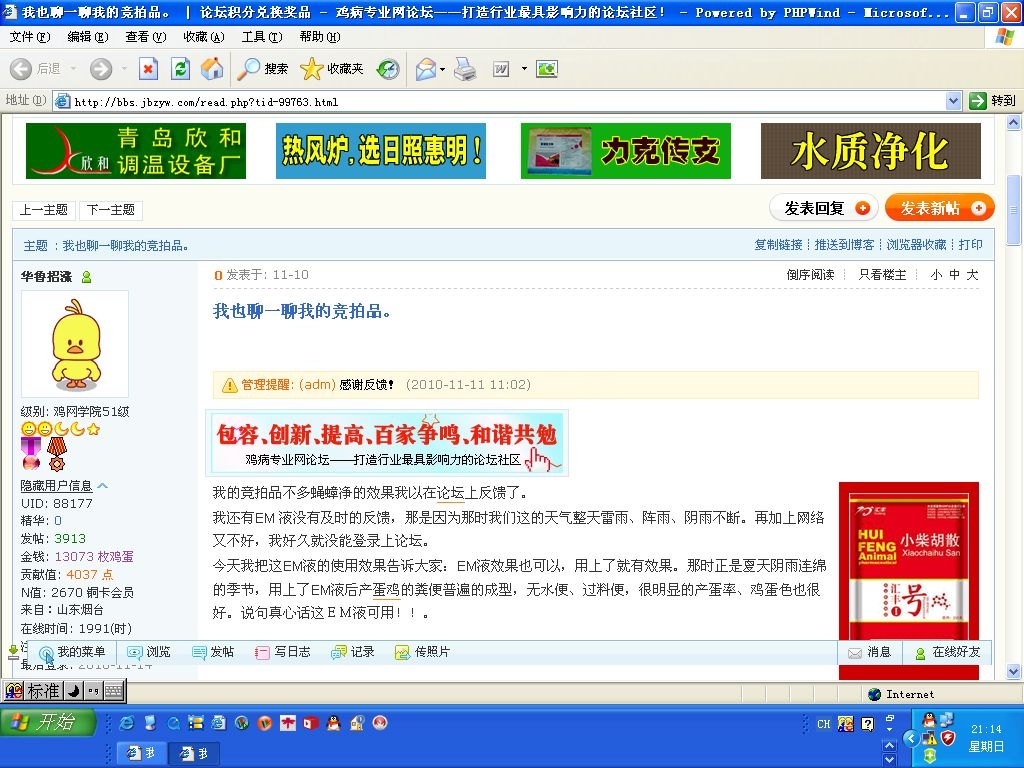Image resolution: width=1024 pixels, height=768 pixels.
Task: Open the 工具(T) menu
Action: pyautogui.click(x=262, y=37)
